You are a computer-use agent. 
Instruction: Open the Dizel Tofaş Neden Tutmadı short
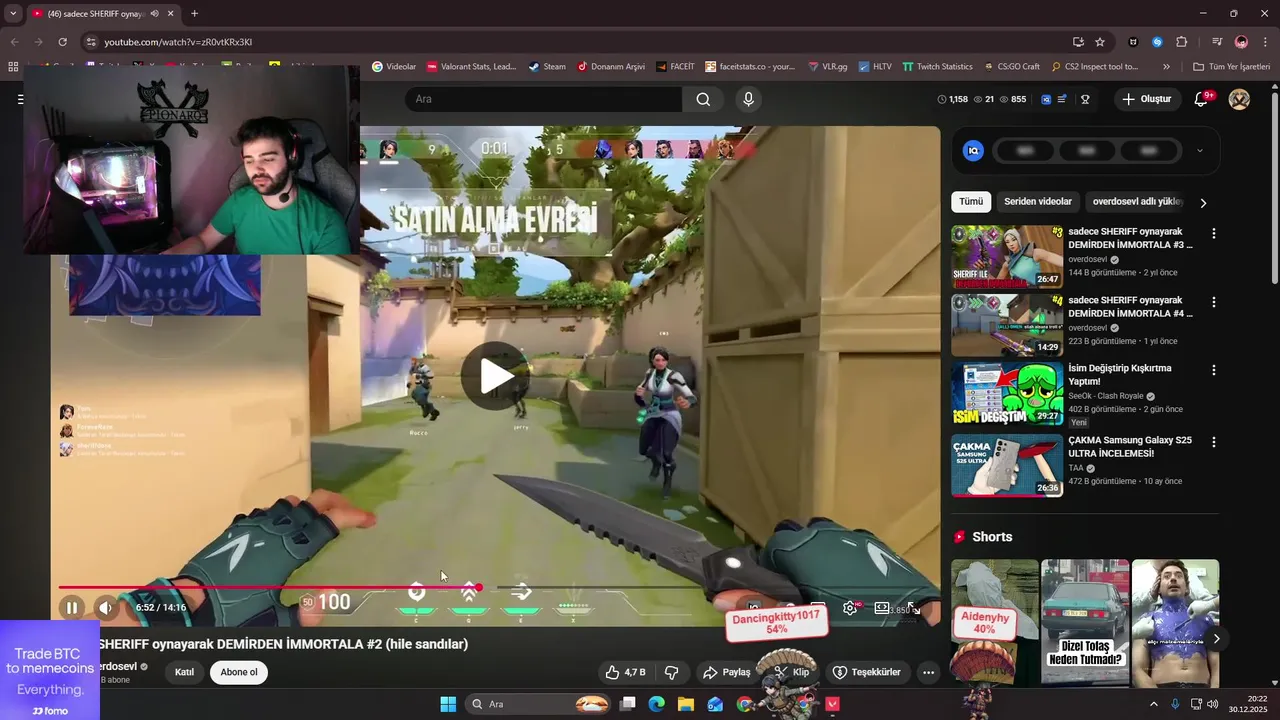[x=1085, y=623]
